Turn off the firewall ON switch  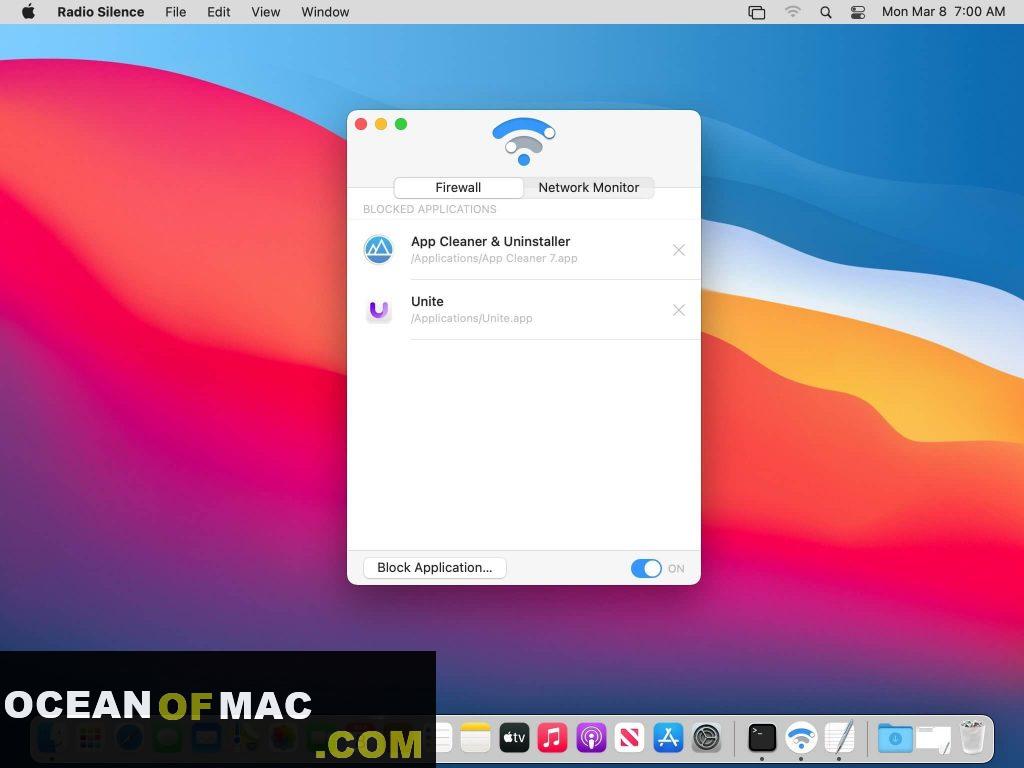click(646, 568)
